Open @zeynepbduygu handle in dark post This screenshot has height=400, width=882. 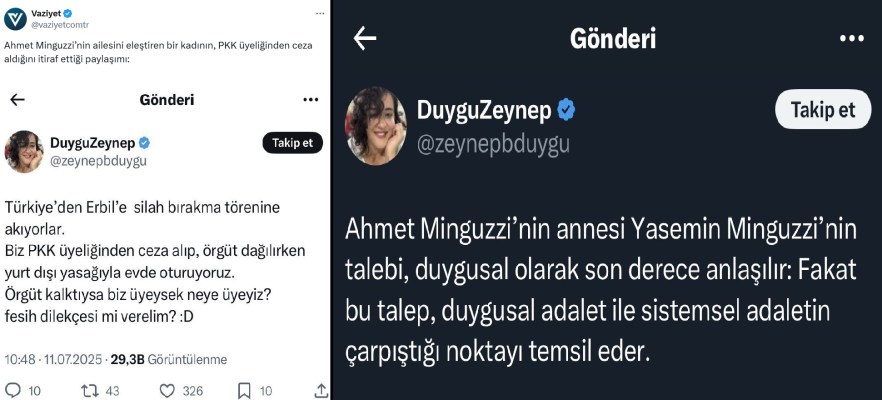[492, 143]
